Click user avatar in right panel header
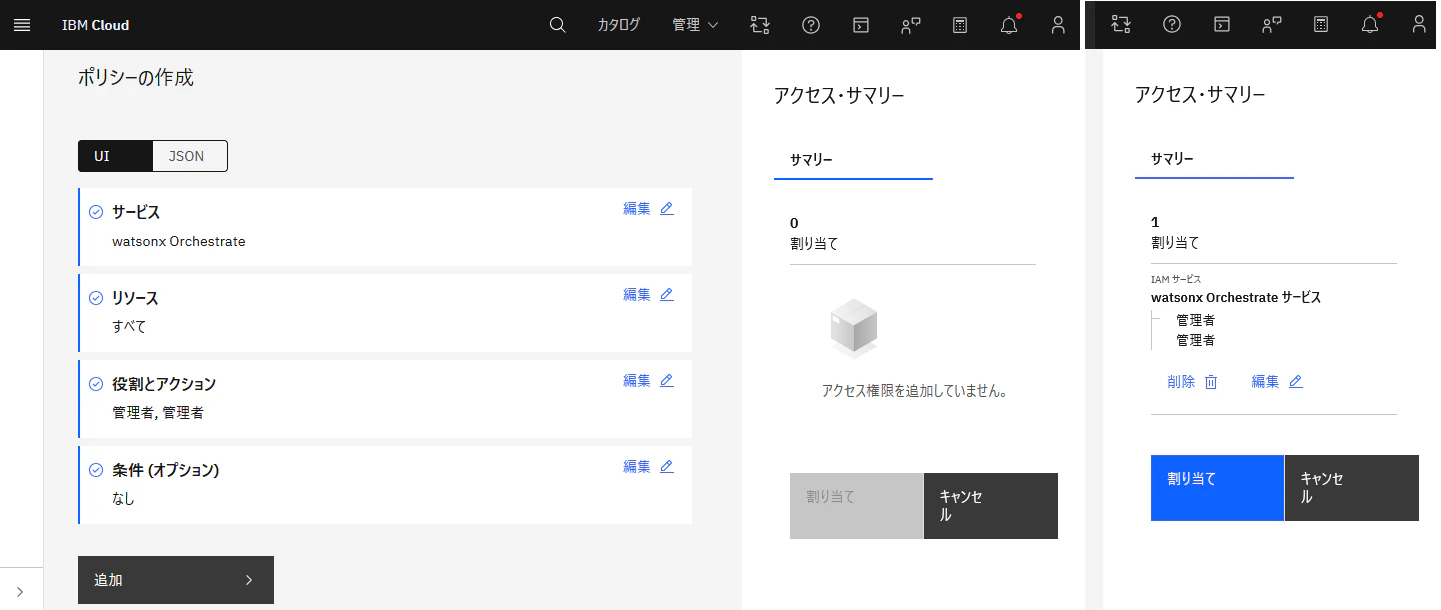Screen dimensions: 1441x610 (x=1419, y=24)
